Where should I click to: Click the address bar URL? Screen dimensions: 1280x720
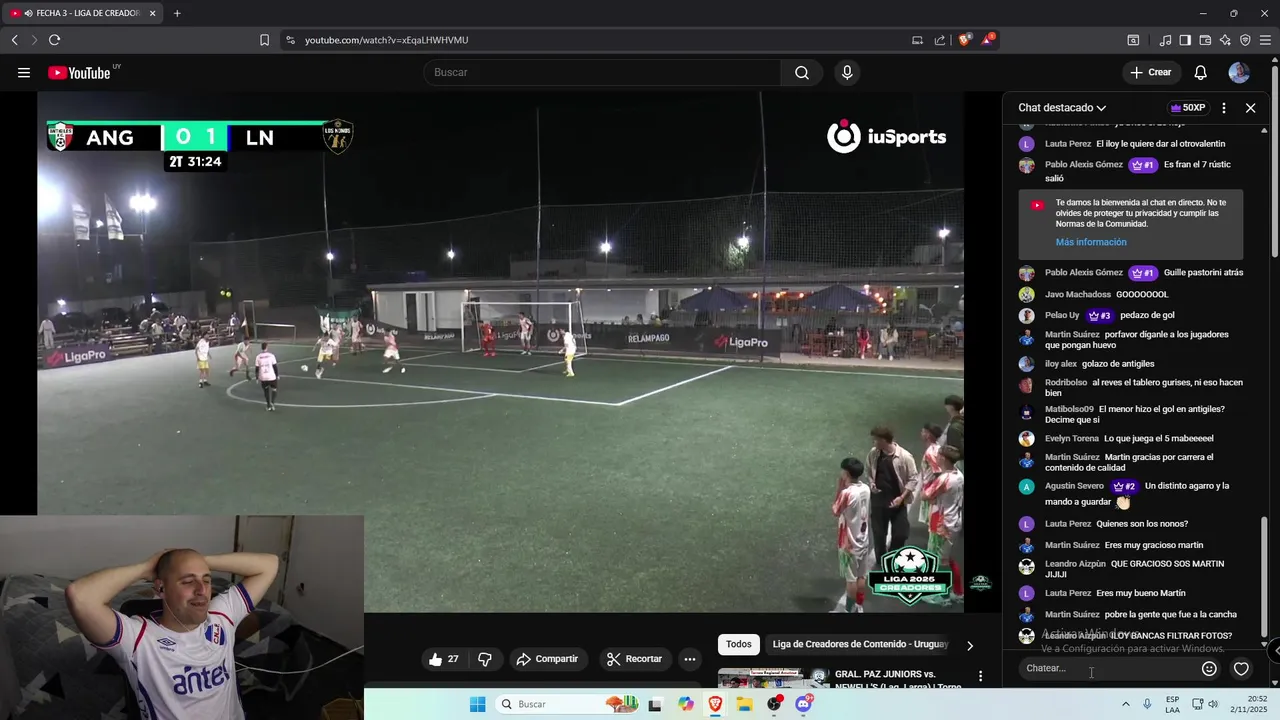[x=387, y=40]
